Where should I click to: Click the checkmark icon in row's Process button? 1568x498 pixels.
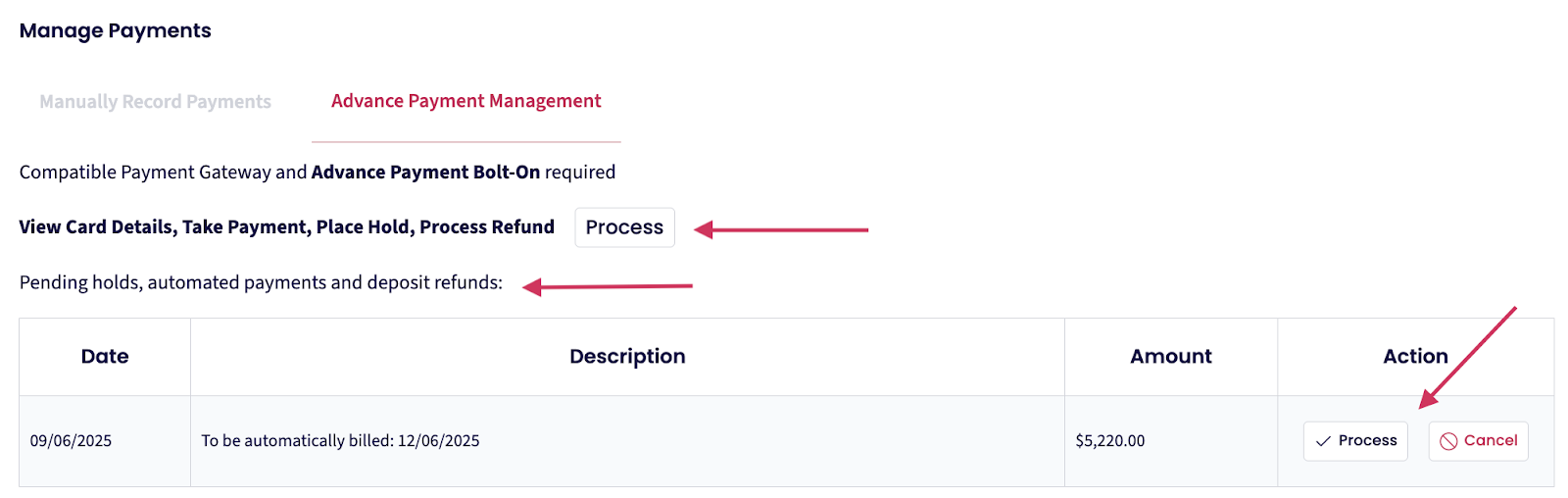click(1323, 441)
